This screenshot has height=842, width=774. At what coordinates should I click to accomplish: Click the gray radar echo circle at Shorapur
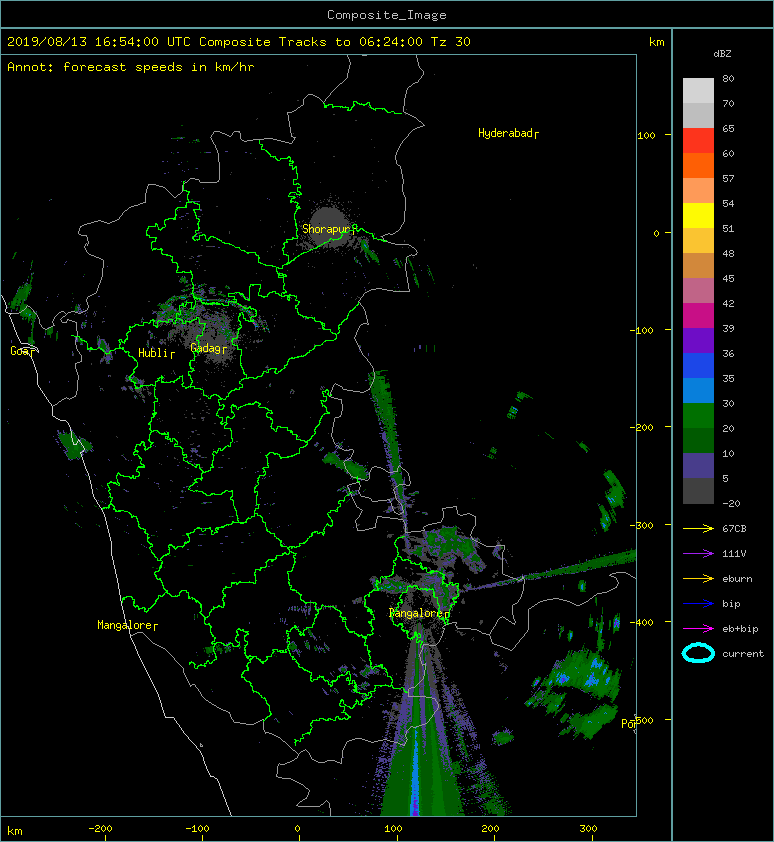coord(330,226)
